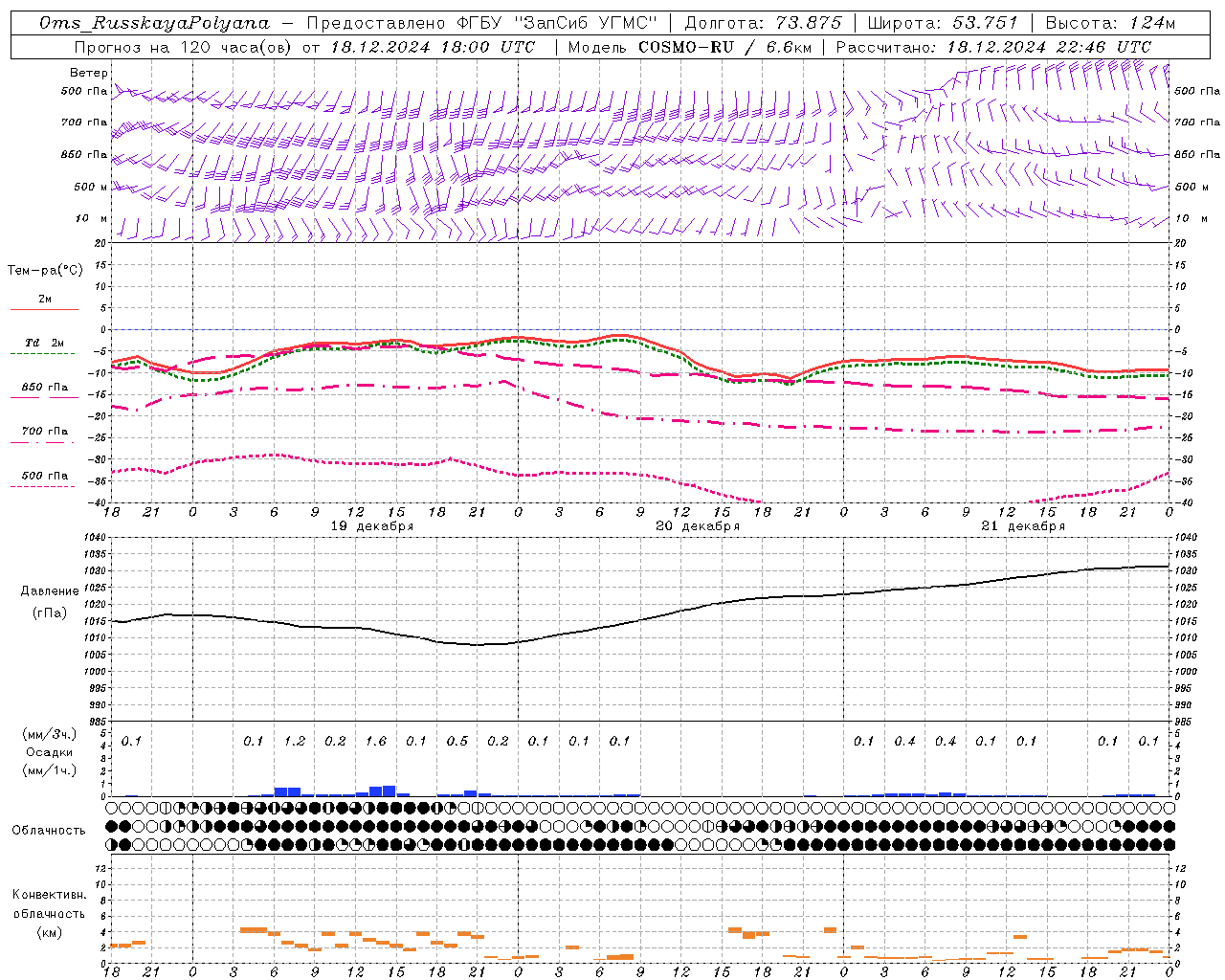Click the Тем-ра(°C) axis label
This screenshot has width=1225, height=980.
coord(45,271)
